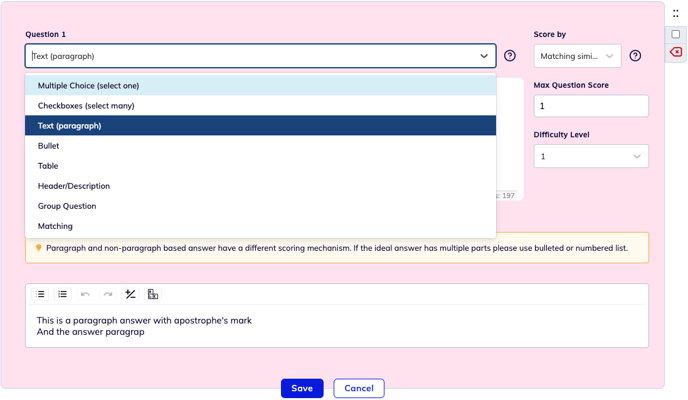Click the redo arrow in editor toolbar
The image size is (688, 400).
tap(108, 294)
